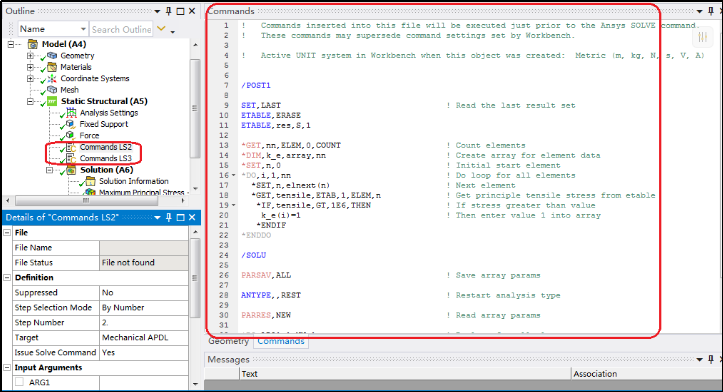The image size is (723, 392).
Task: Open the Outline panel options arrow
Action: 157,11
